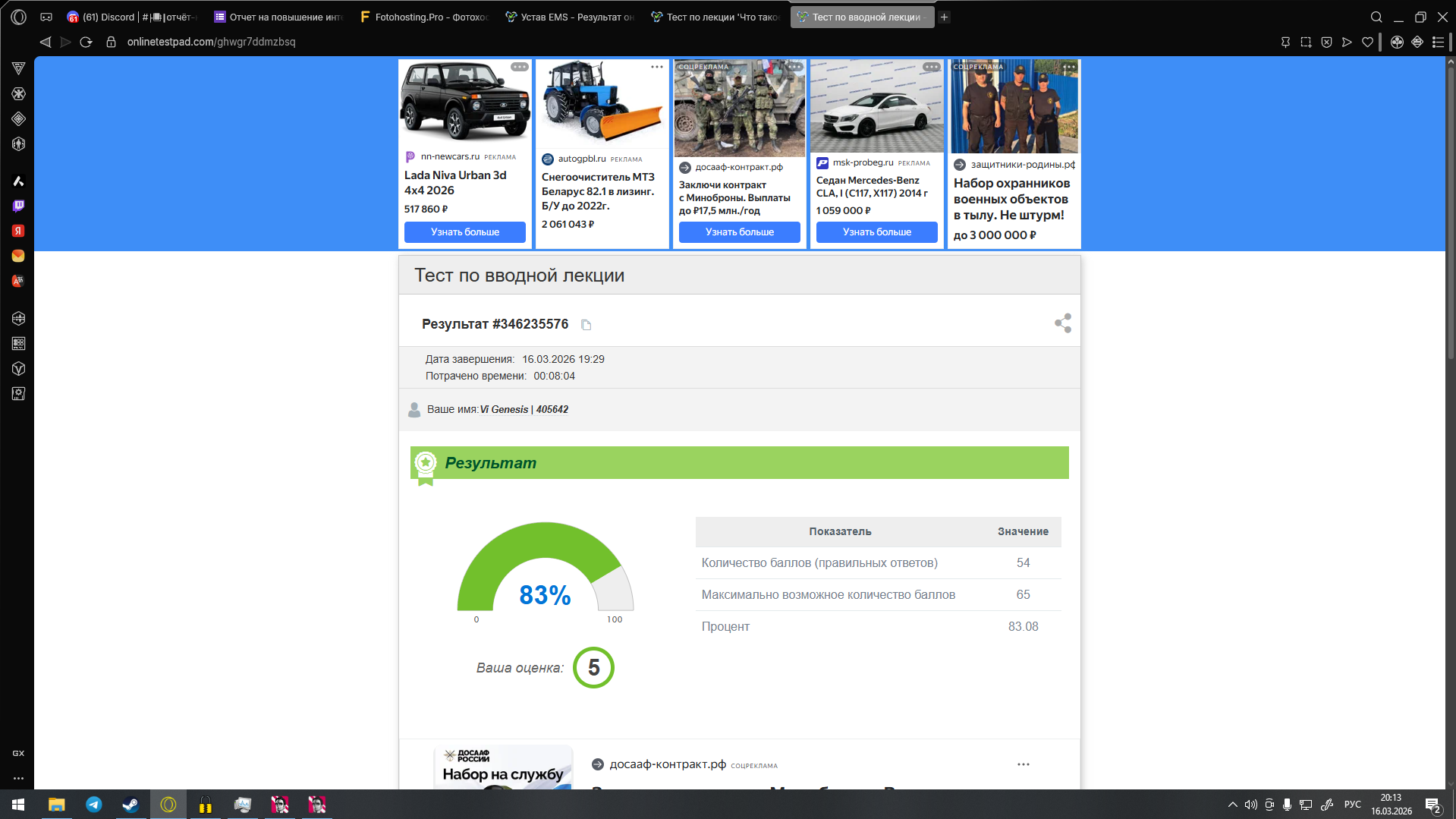This screenshot has height=819, width=1456.
Task: Reload the current page
Action: [x=86, y=42]
